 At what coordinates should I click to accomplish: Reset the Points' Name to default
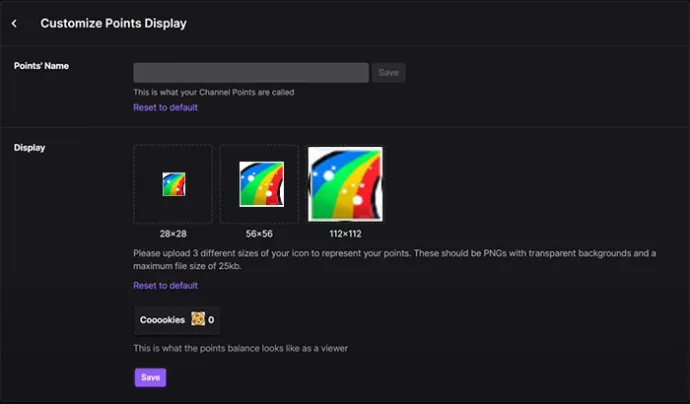(165, 107)
